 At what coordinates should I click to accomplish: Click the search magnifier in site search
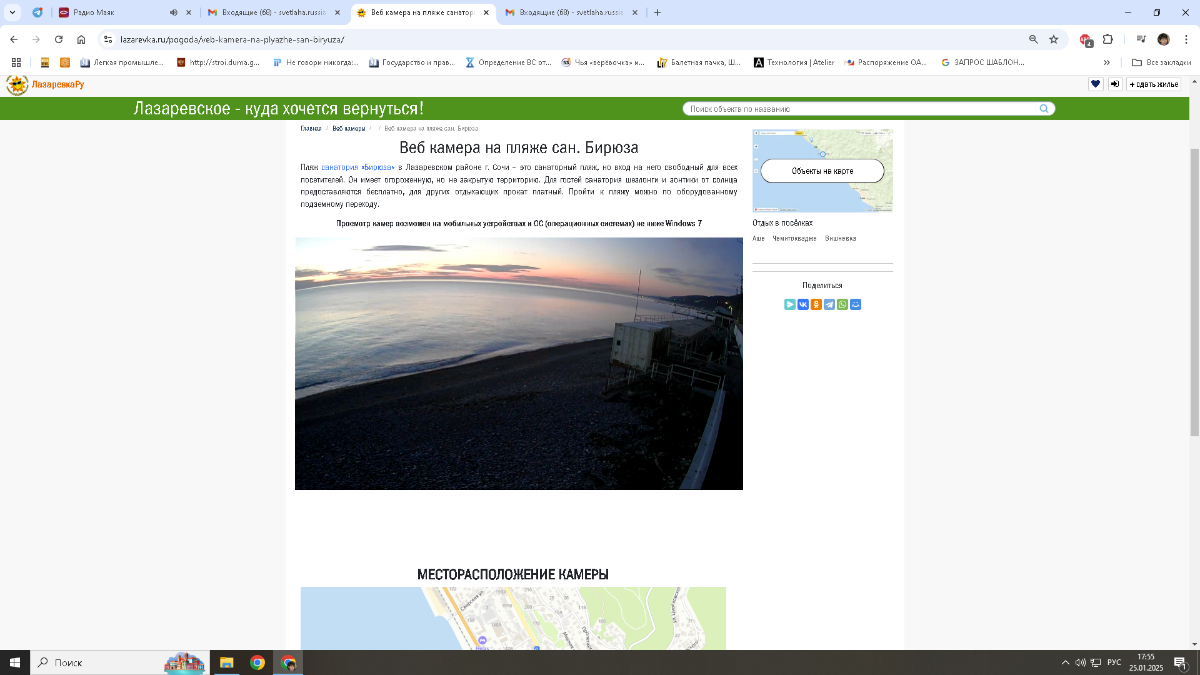[x=1044, y=109]
